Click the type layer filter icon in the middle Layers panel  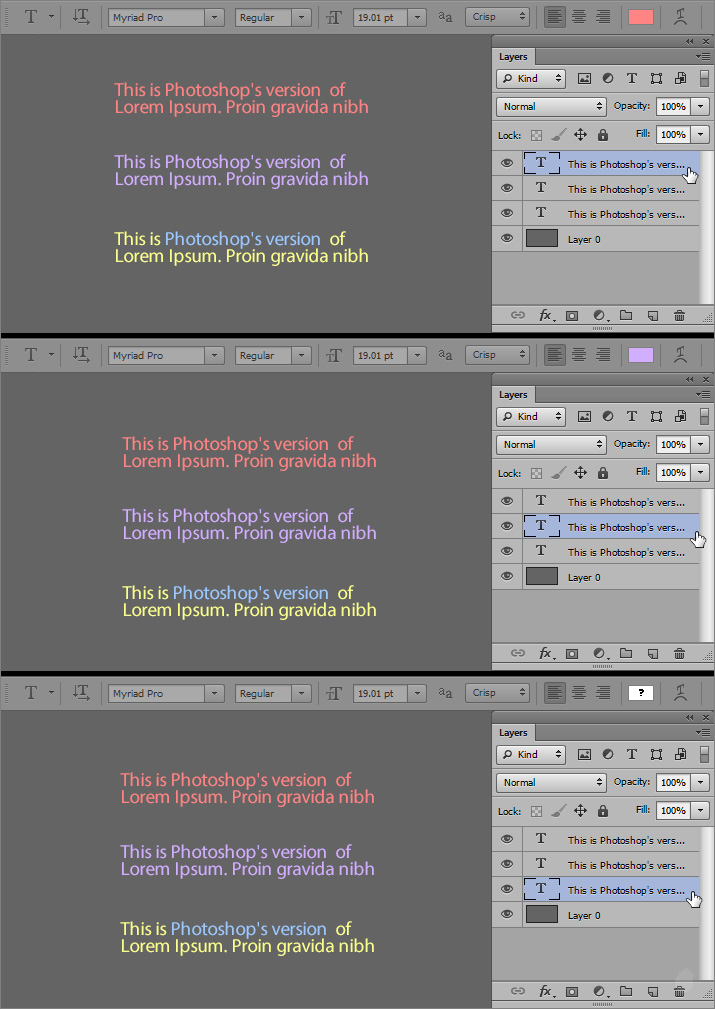pos(632,416)
